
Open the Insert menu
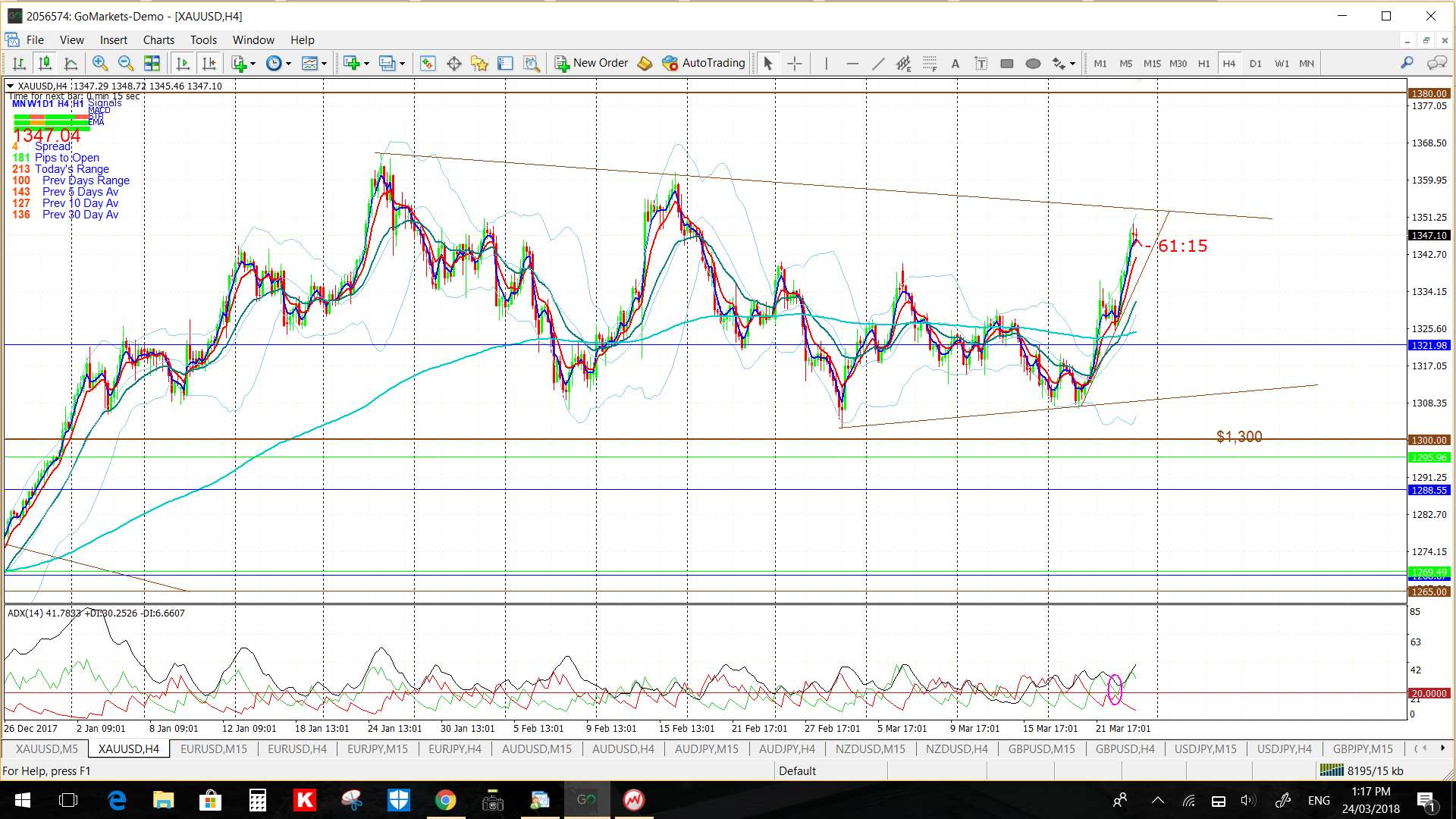pyautogui.click(x=114, y=40)
